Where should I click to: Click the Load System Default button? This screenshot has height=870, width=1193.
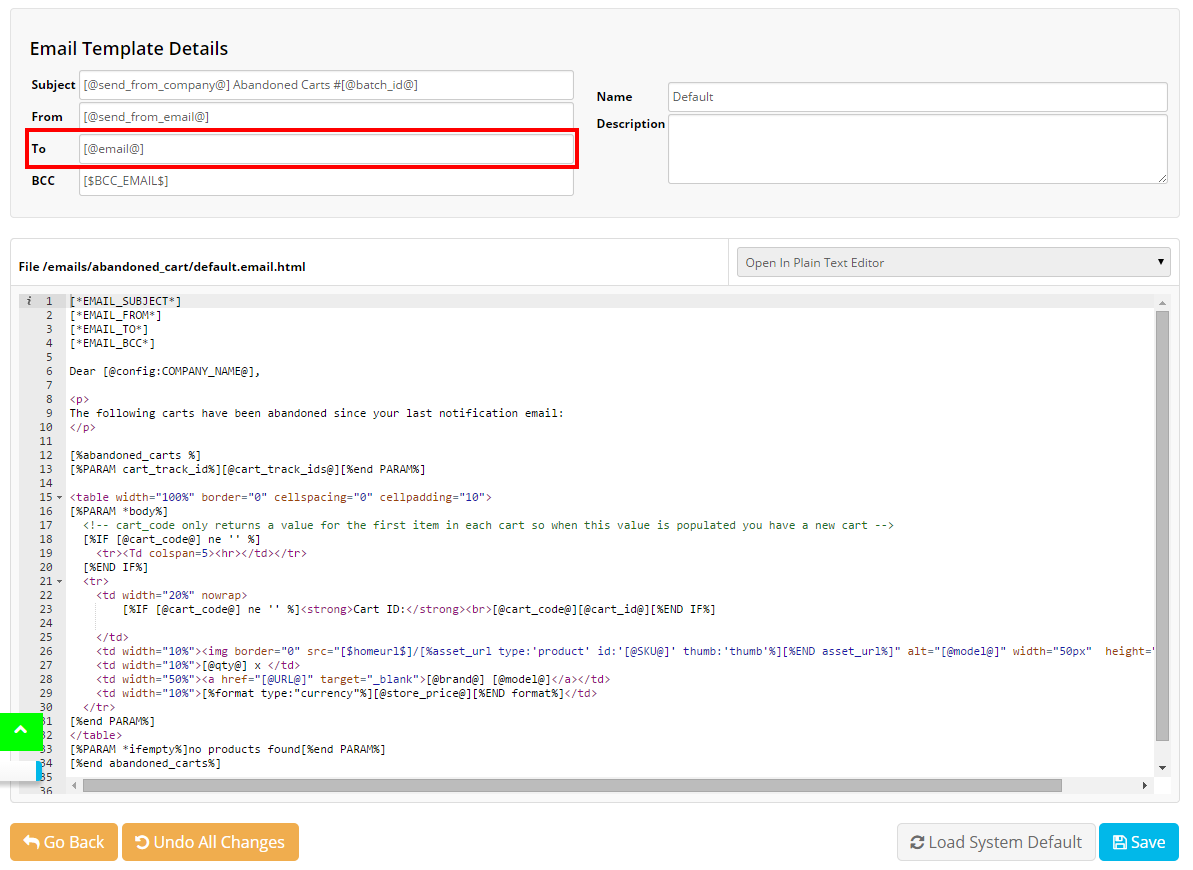[996, 842]
